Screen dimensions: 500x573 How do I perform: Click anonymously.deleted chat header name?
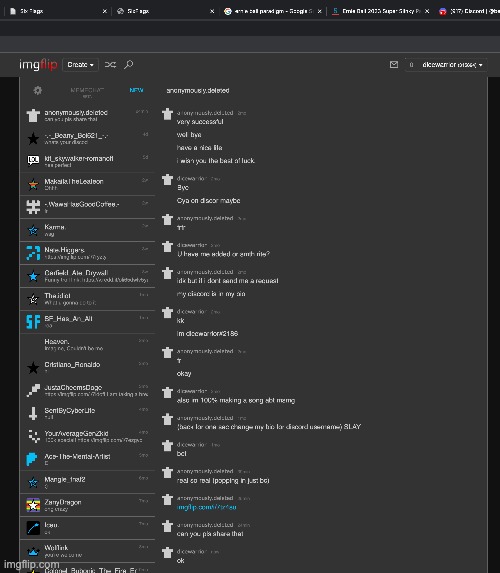(198, 90)
